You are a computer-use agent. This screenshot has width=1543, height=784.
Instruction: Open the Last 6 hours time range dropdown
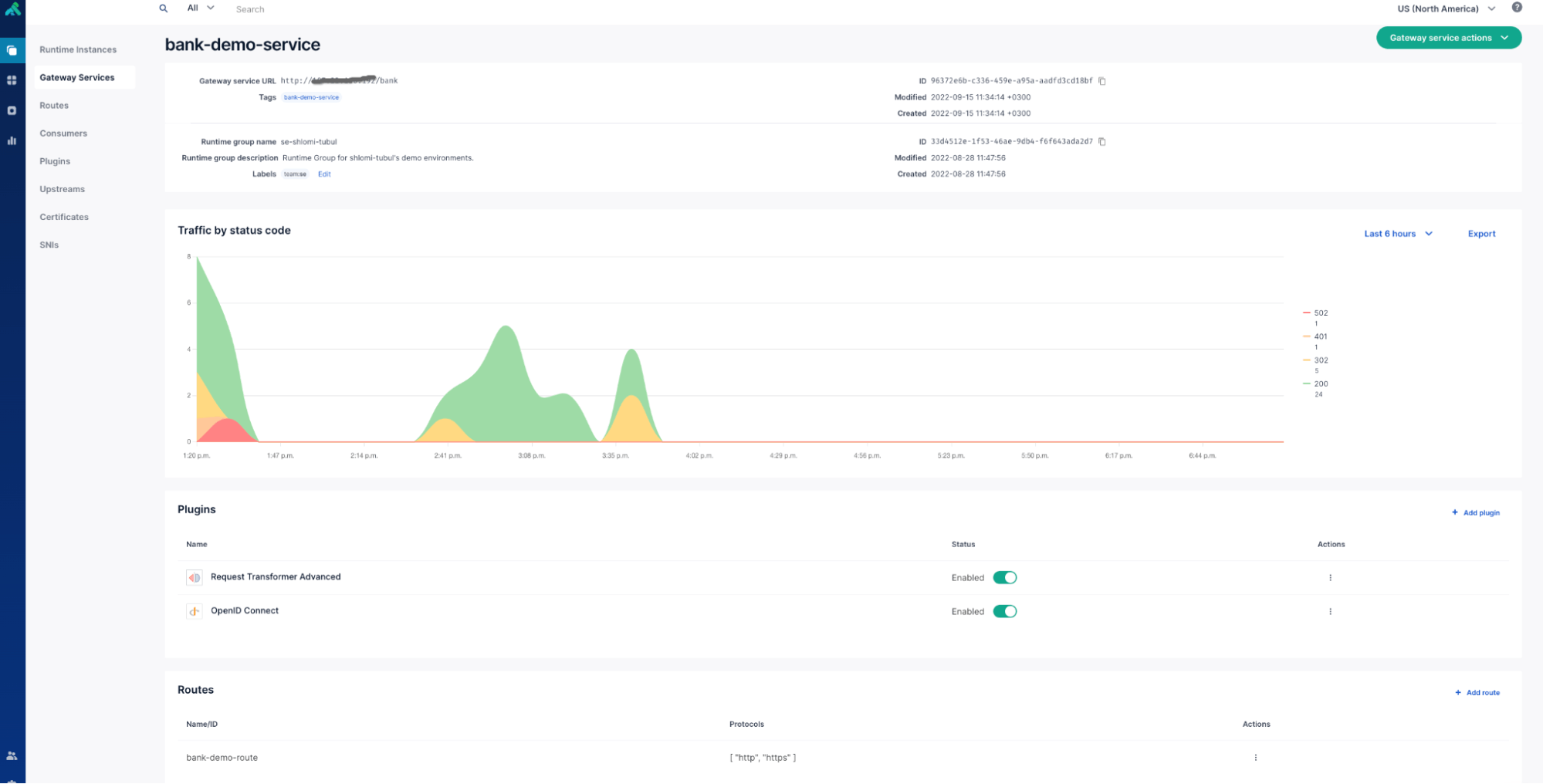click(x=1397, y=234)
